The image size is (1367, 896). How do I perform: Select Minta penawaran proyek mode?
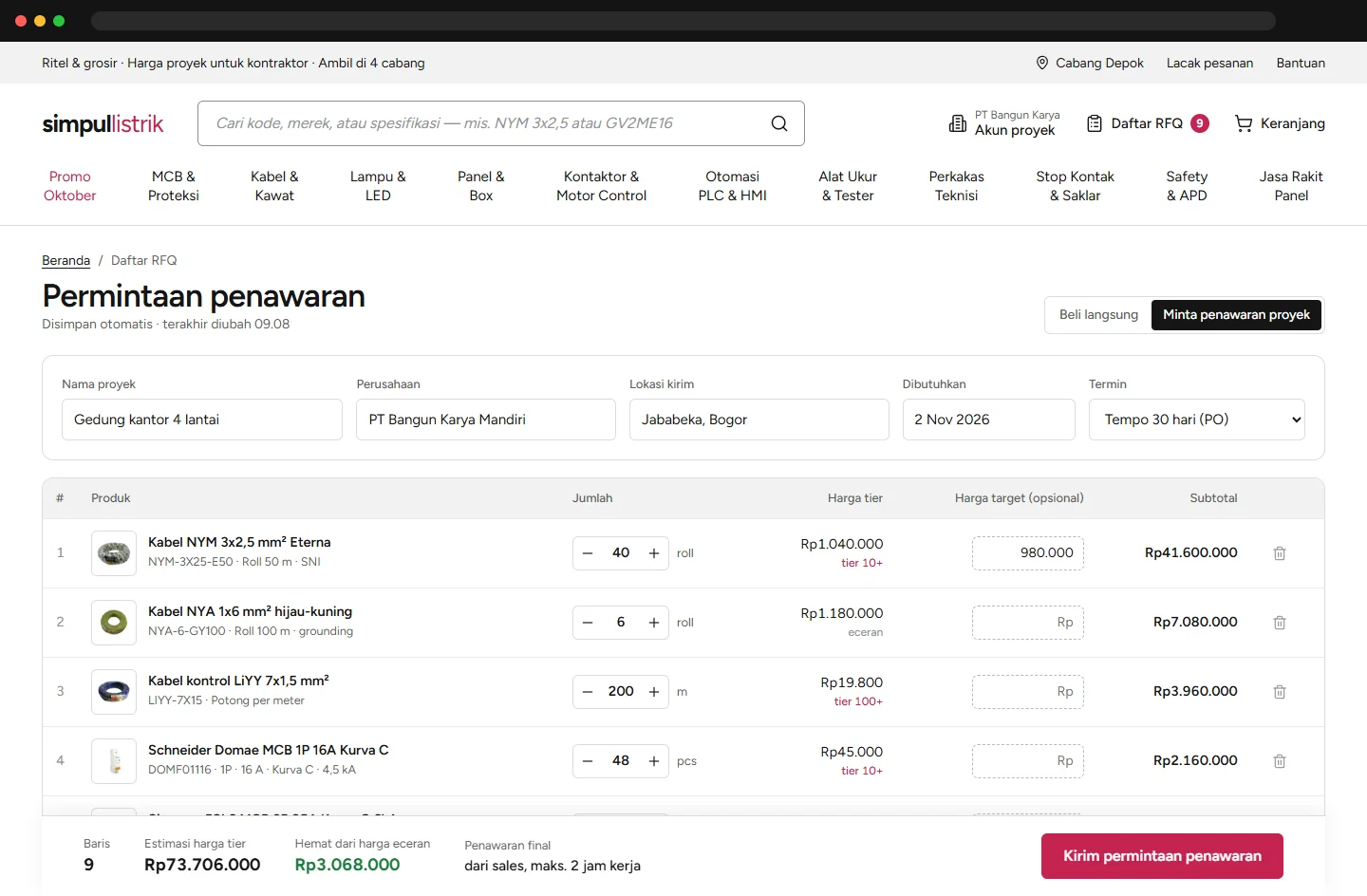(x=1236, y=315)
